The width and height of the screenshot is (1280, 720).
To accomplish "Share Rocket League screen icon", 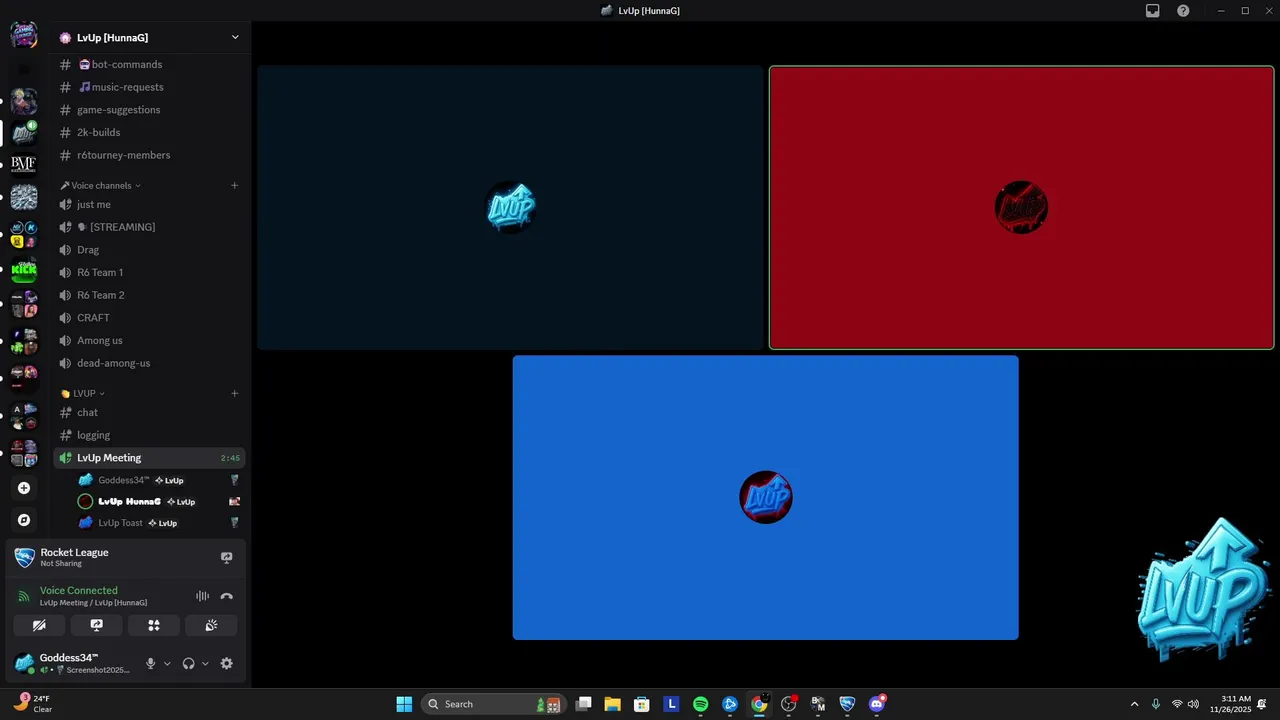I will pos(227,558).
